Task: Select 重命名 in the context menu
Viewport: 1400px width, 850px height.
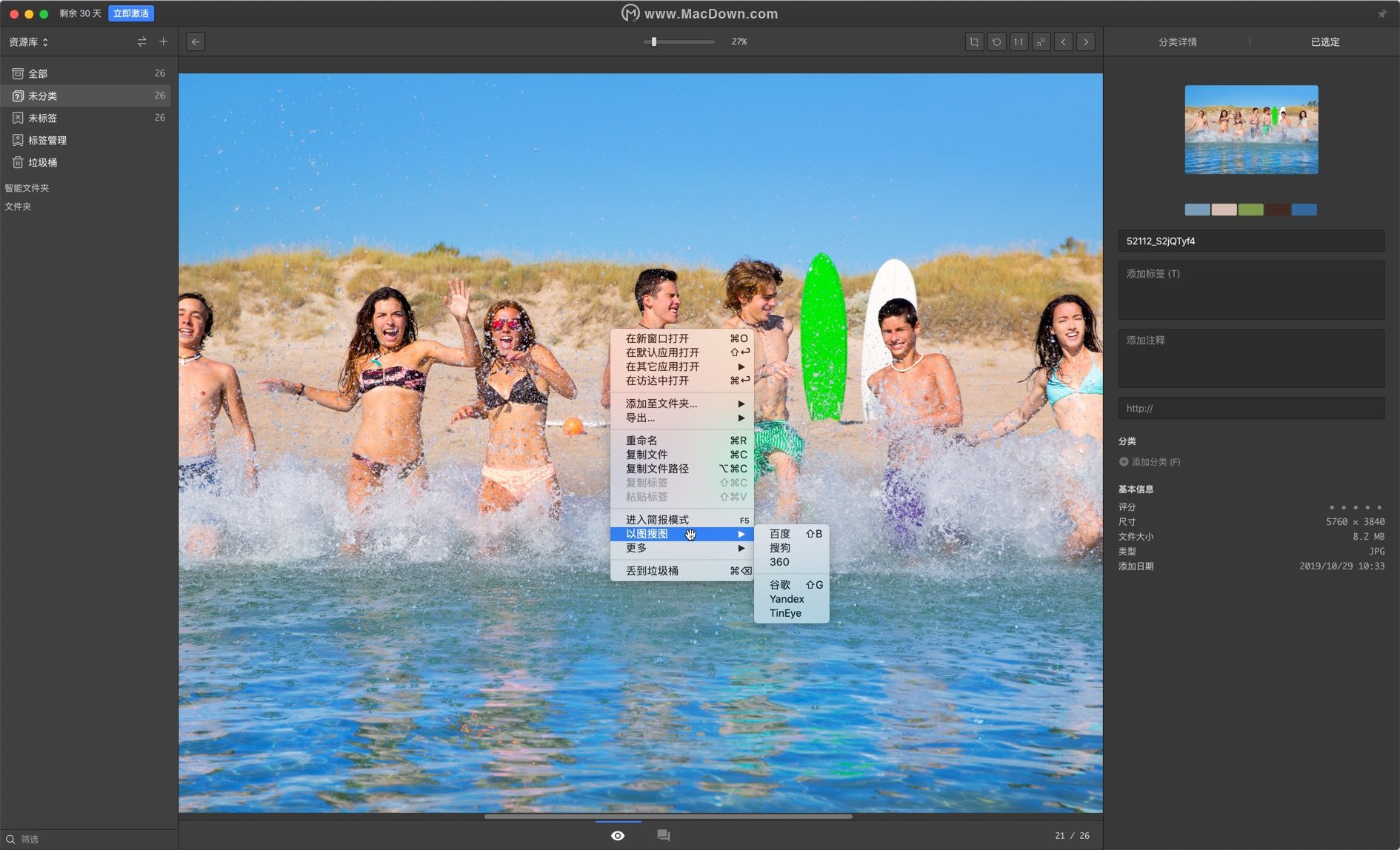Action: tap(641, 441)
